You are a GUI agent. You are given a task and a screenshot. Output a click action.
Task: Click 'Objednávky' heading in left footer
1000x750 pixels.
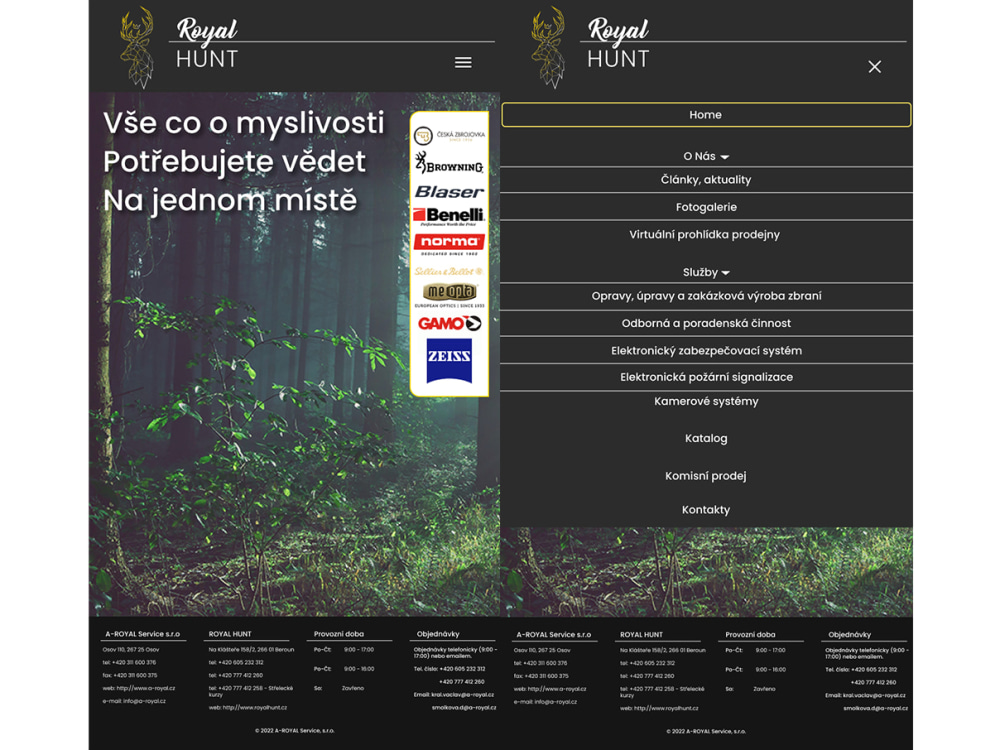pyautogui.click(x=438, y=634)
